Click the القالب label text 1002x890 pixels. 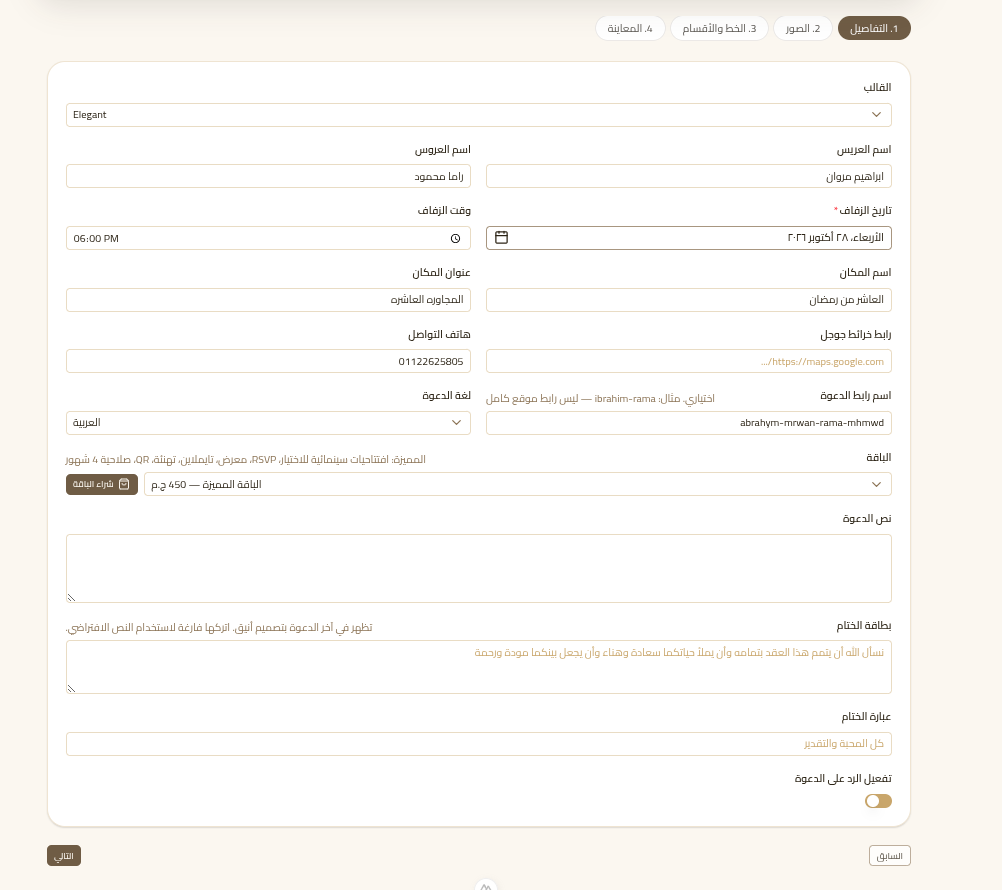click(x=877, y=87)
